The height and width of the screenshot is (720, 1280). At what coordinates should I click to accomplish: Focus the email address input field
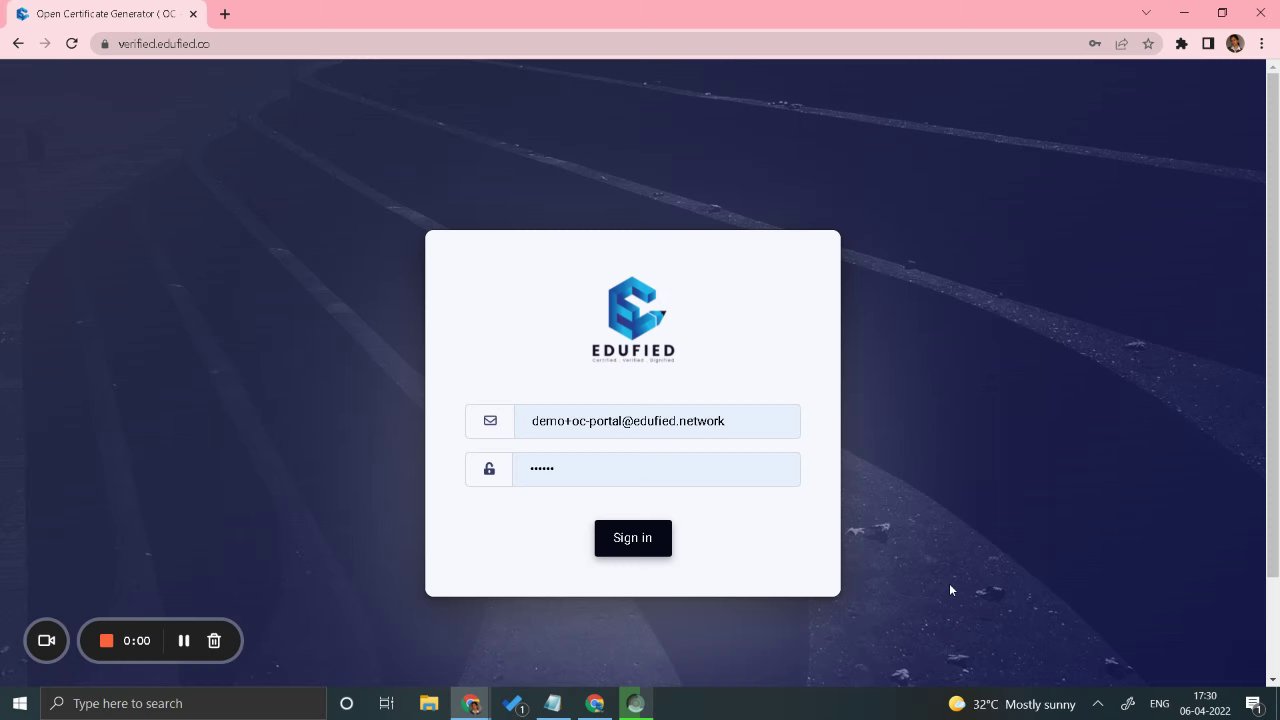657,421
